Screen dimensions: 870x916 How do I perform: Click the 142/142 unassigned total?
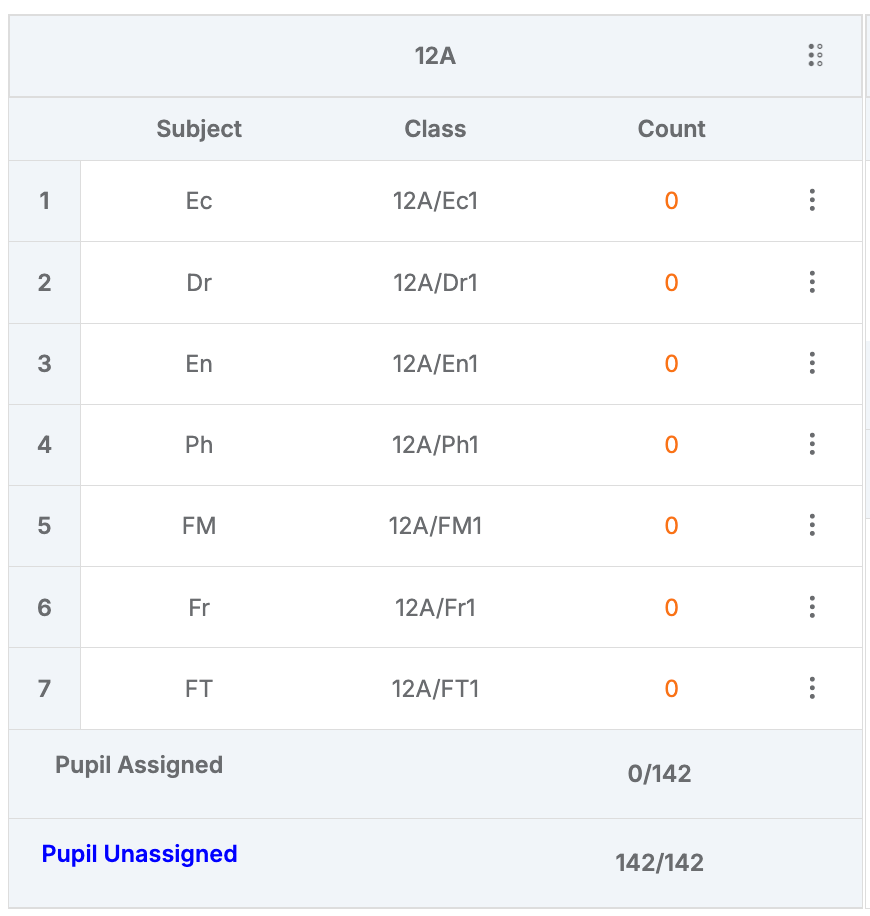point(660,863)
